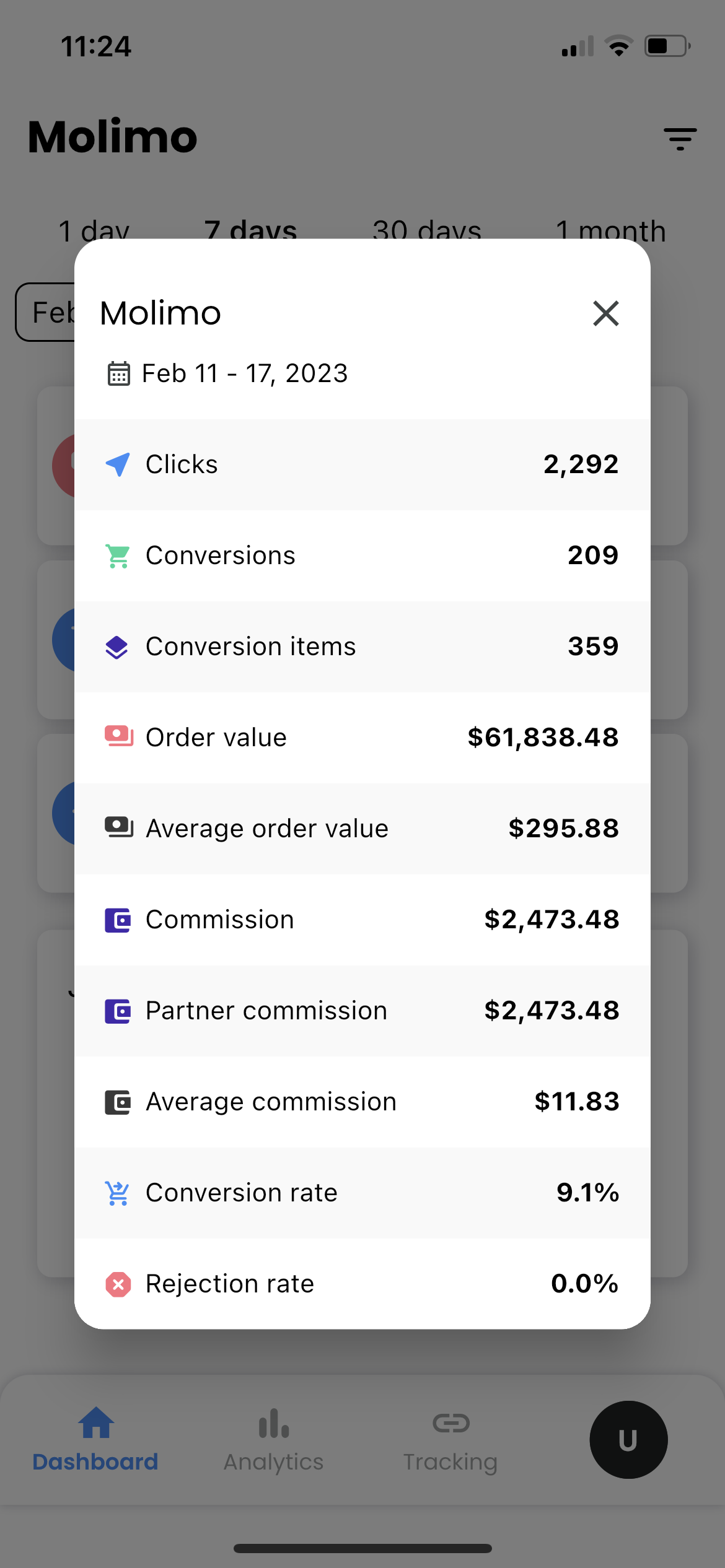Switch to the Analytics tab
This screenshot has height=1568, width=725.
(x=273, y=1440)
